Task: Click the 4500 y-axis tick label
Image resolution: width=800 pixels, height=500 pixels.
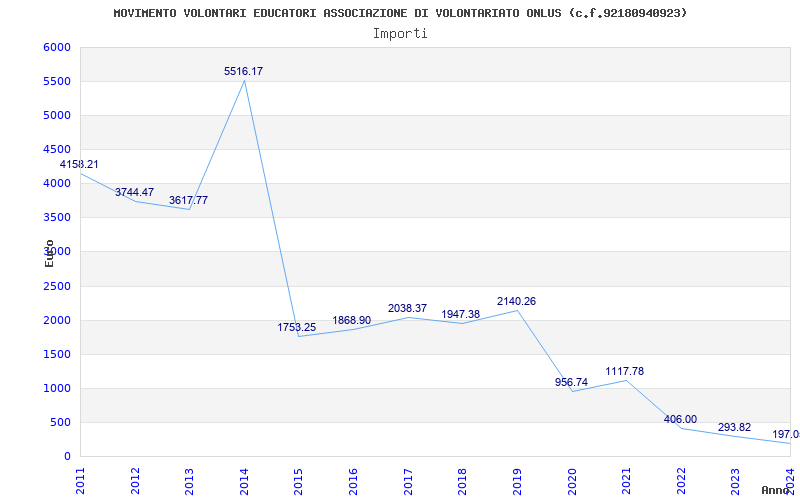Action: coord(57,149)
